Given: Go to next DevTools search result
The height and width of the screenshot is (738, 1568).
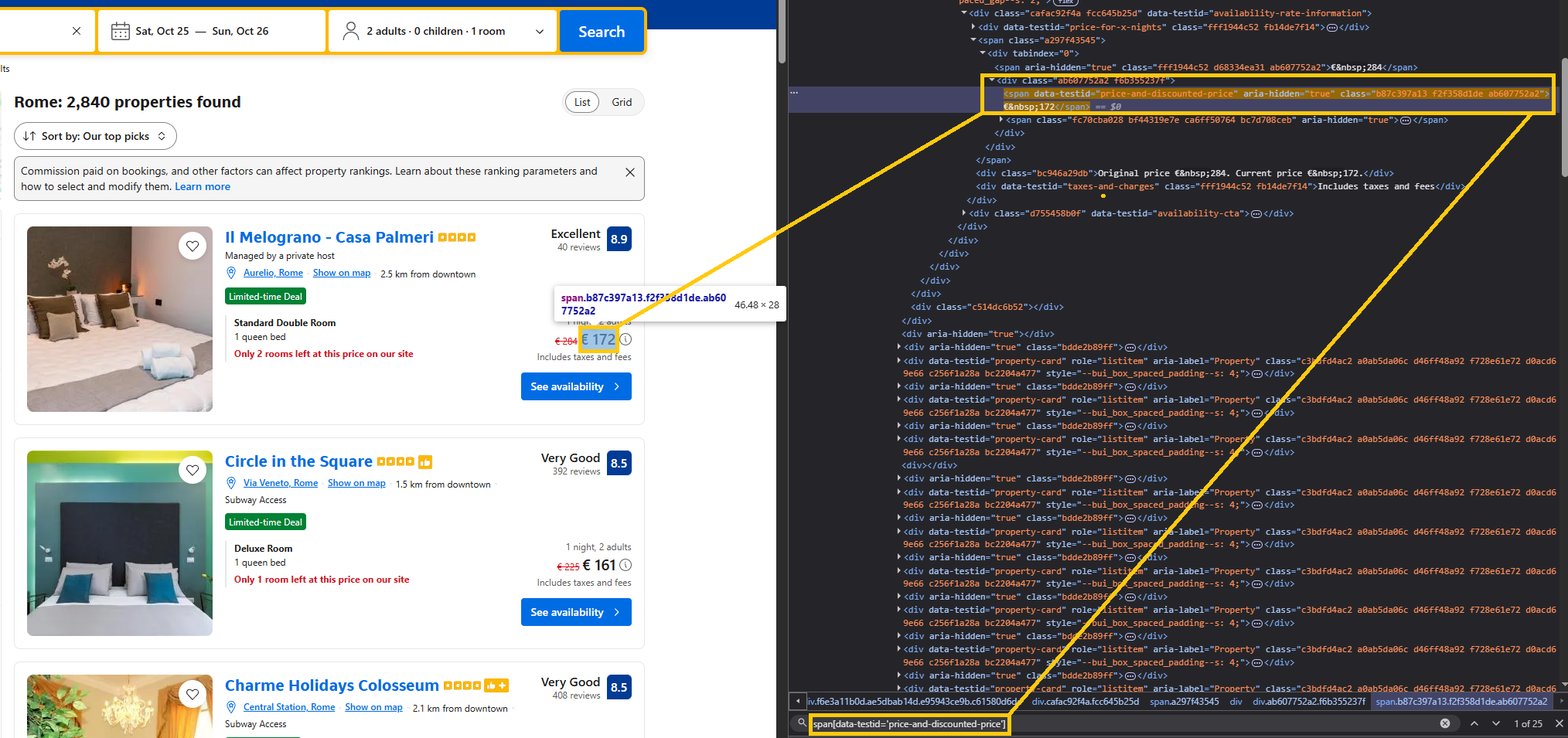Looking at the screenshot, I should pyautogui.click(x=1495, y=723).
